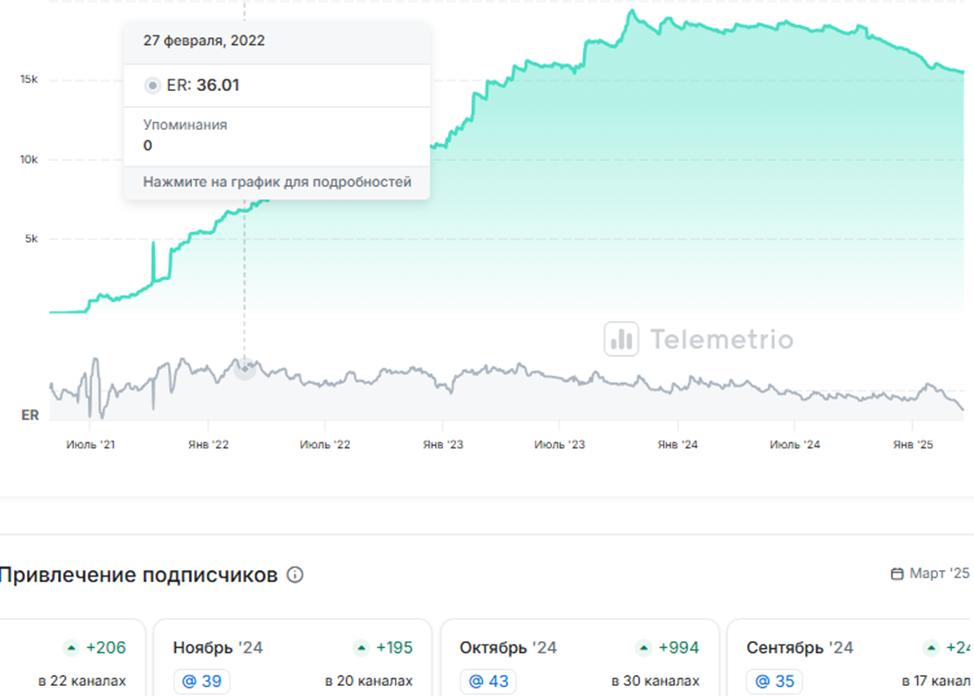Open the @ 39 mentions badge
The width and height of the screenshot is (974, 696).
pos(202,681)
